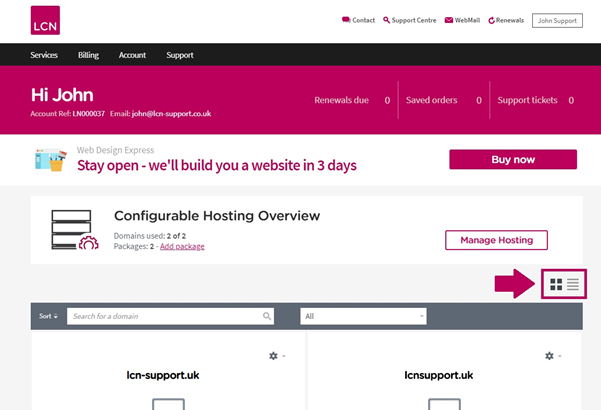Open the Support Centre link

[x=409, y=20]
